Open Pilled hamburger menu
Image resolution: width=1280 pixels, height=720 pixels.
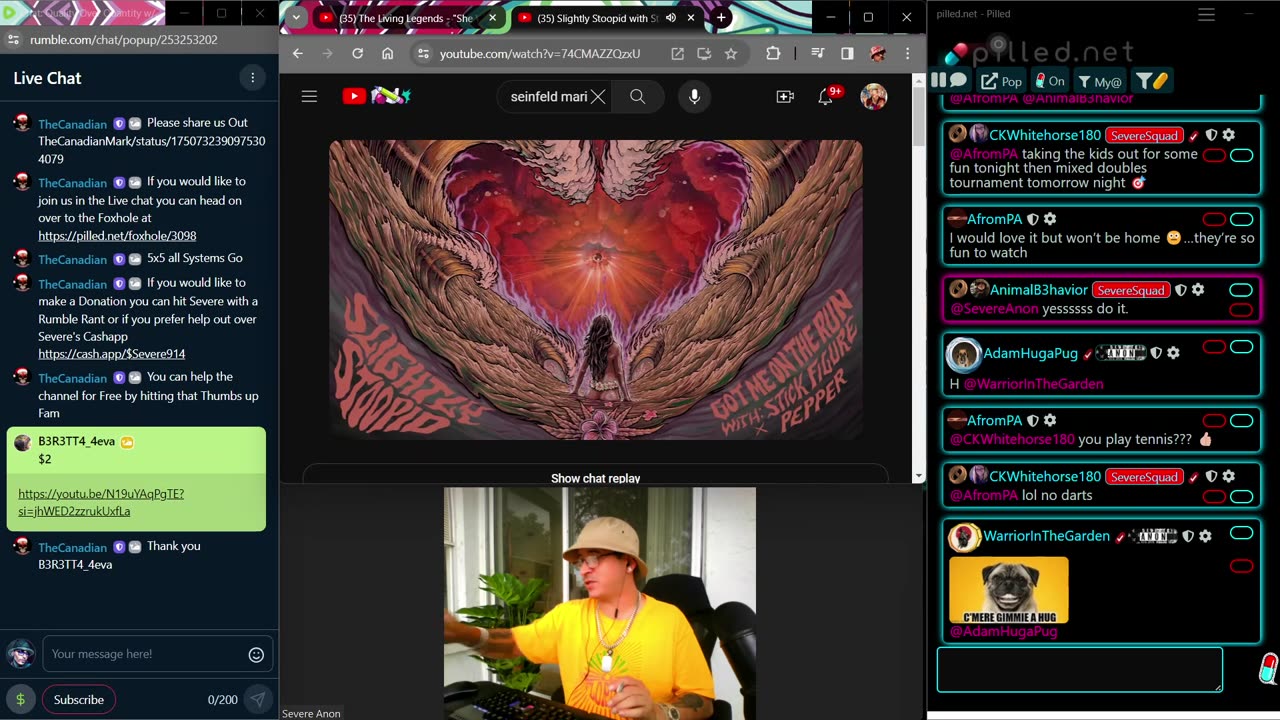1207,14
